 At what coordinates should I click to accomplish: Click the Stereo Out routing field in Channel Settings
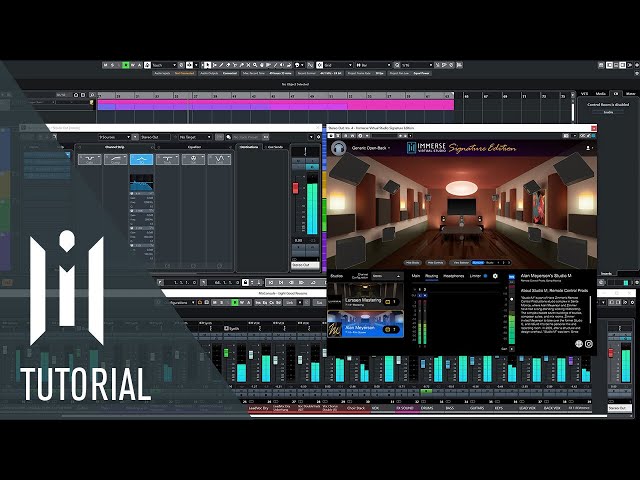point(155,137)
